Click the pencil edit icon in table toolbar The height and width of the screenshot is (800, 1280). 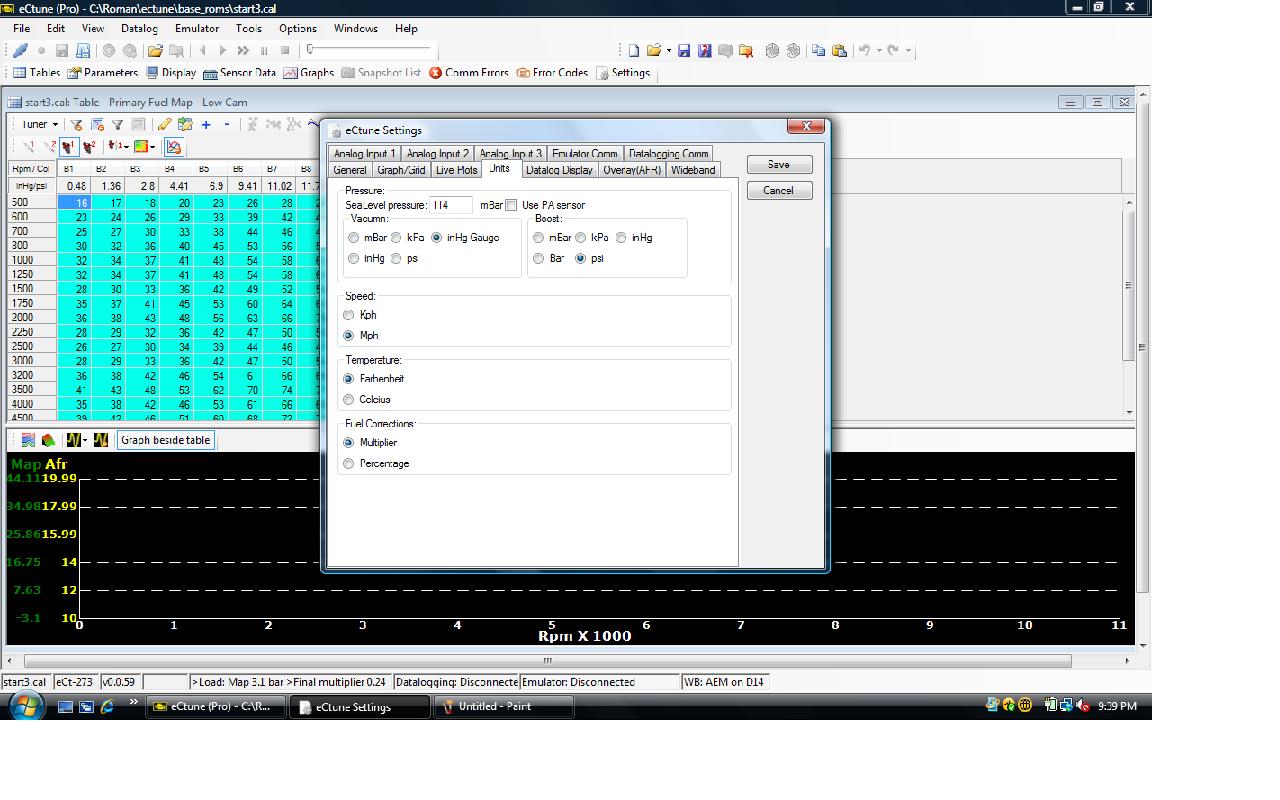[165, 124]
